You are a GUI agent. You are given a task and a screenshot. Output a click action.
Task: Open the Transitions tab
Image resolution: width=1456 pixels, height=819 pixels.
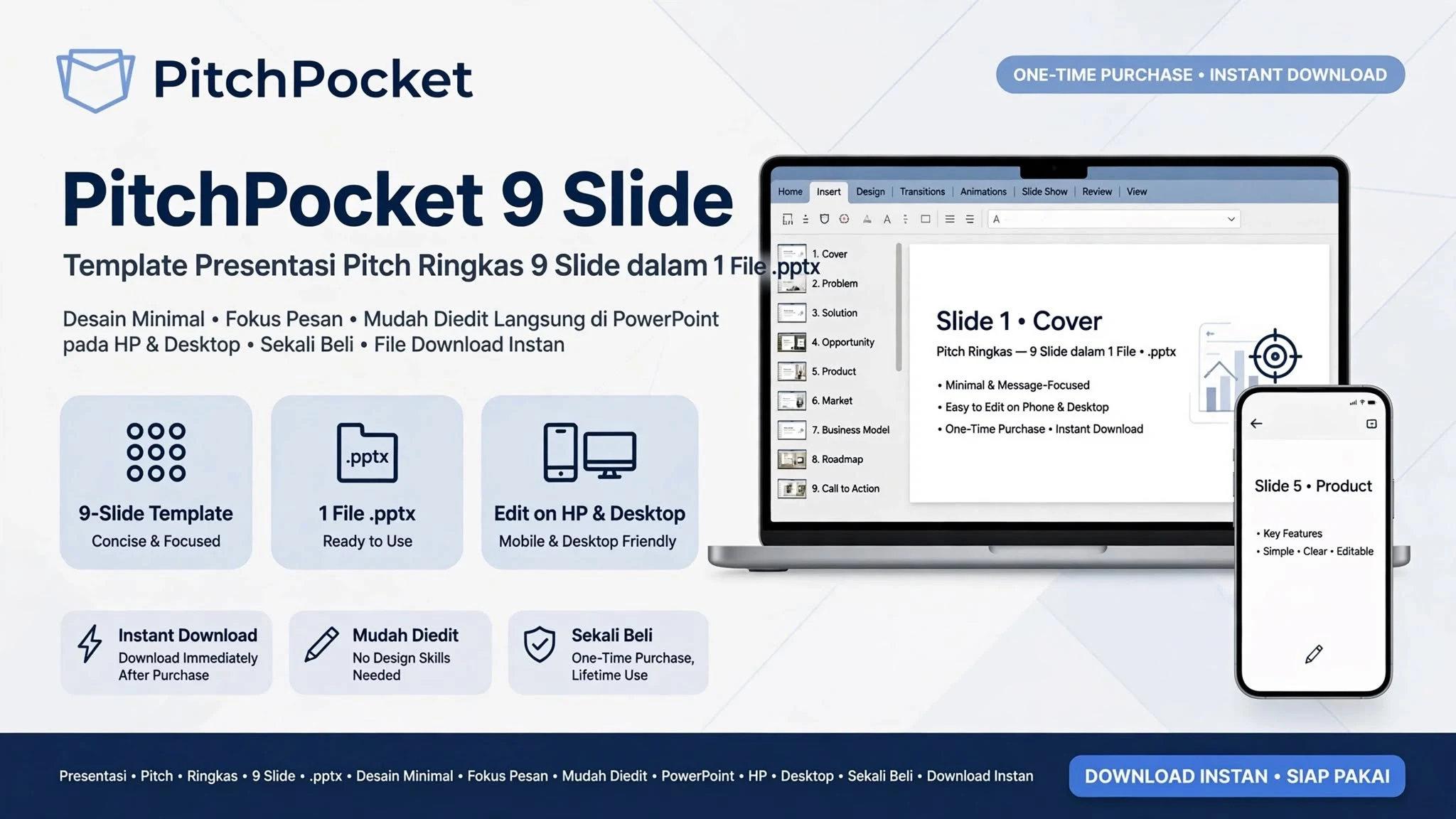pos(922,191)
